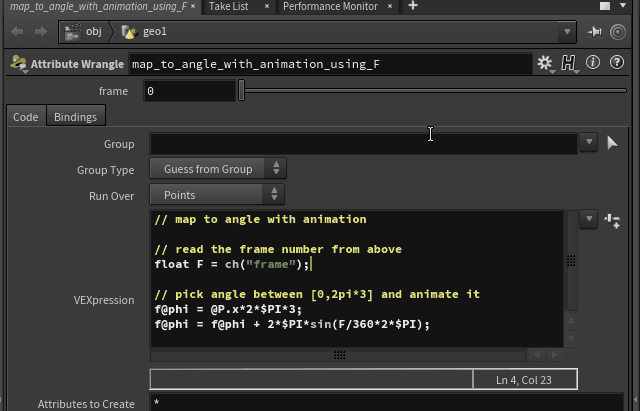This screenshot has width=640, height=411.
Task: Maximize pane using the square icon
Action: point(605,6)
